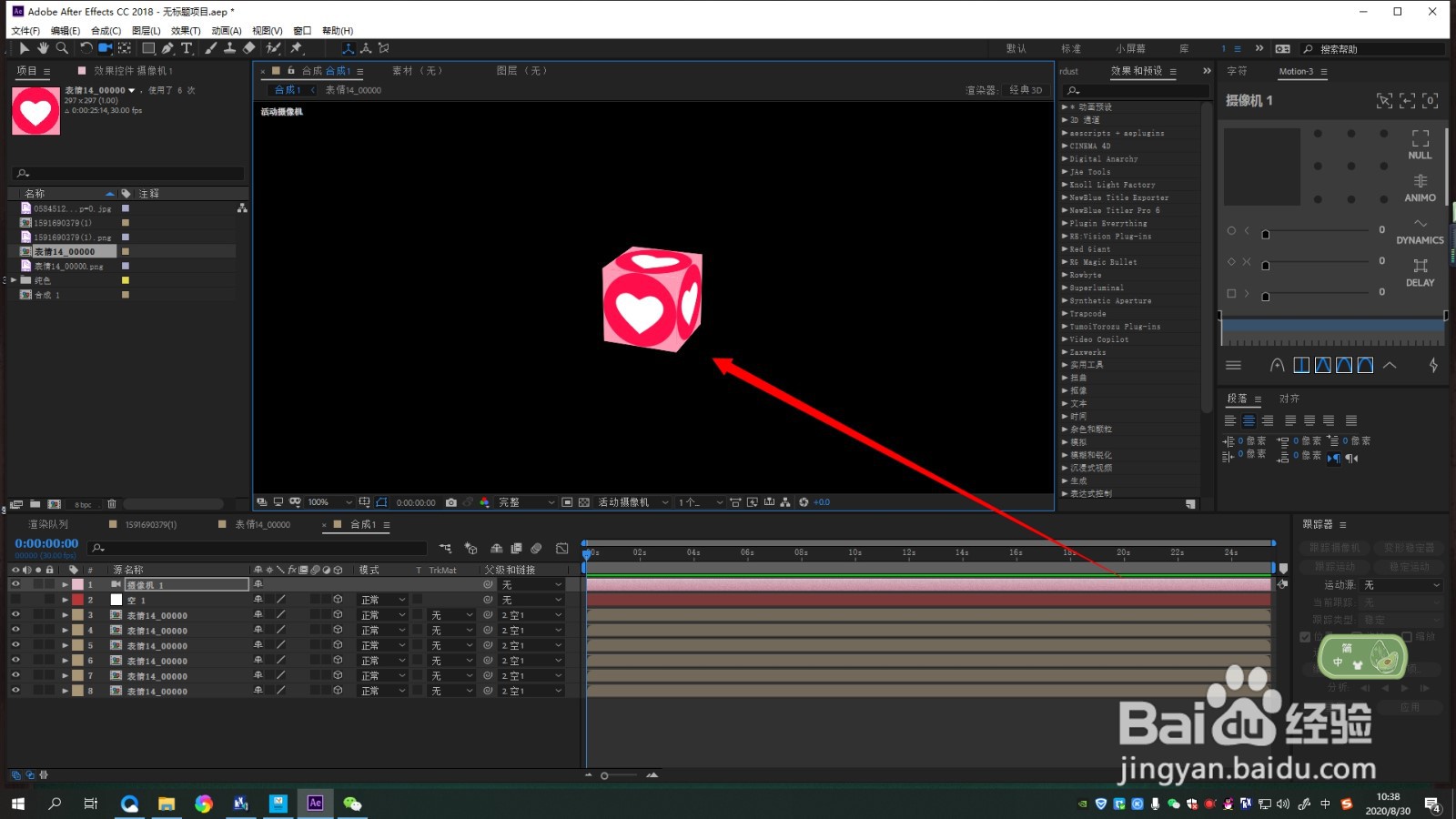
Task: Click the snapshot camera icon in viewer
Action: [450, 502]
